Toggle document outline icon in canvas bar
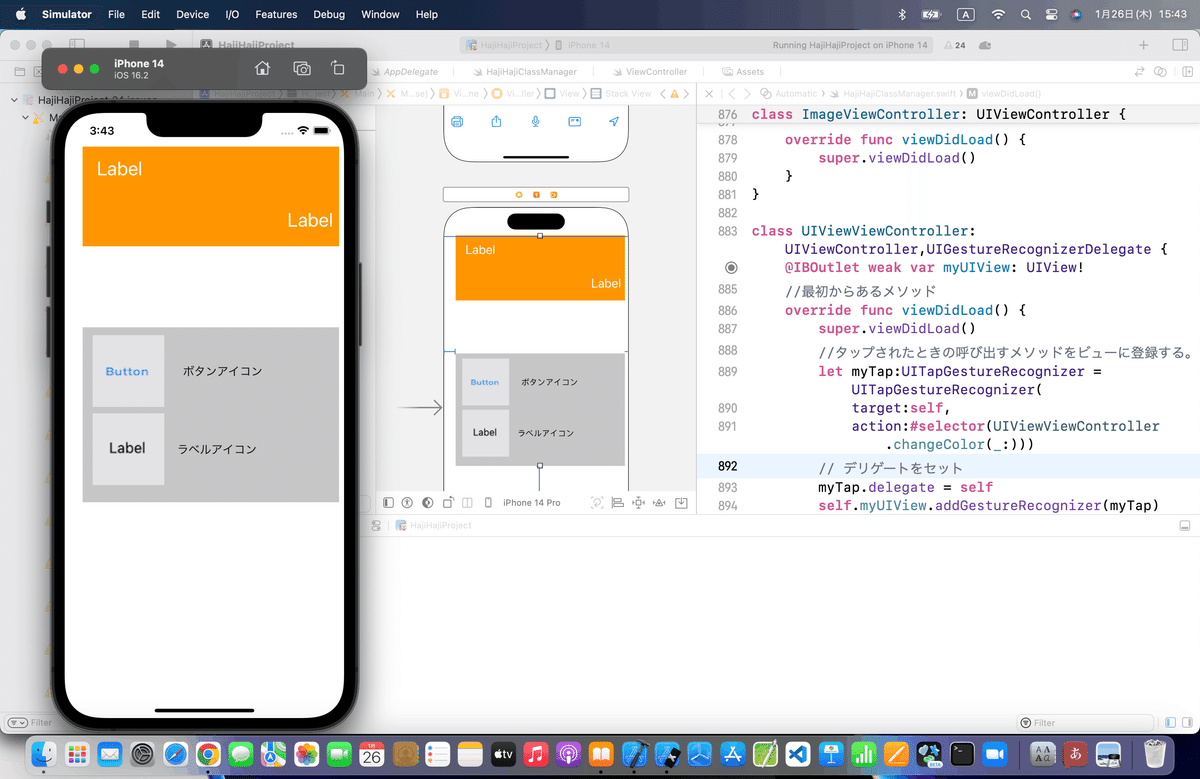Image resolution: width=1200 pixels, height=779 pixels. click(390, 502)
